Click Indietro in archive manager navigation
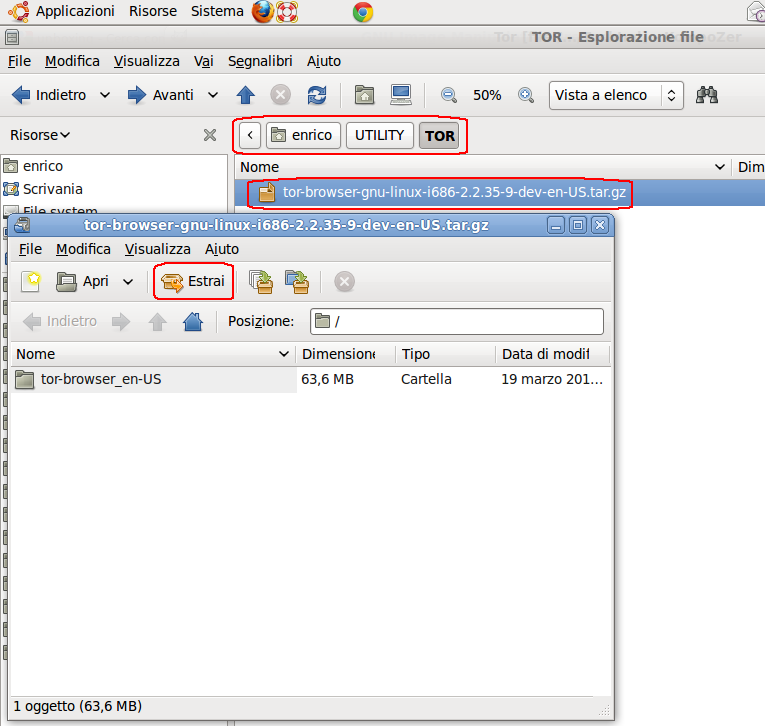The height and width of the screenshot is (726, 765). 60,321
